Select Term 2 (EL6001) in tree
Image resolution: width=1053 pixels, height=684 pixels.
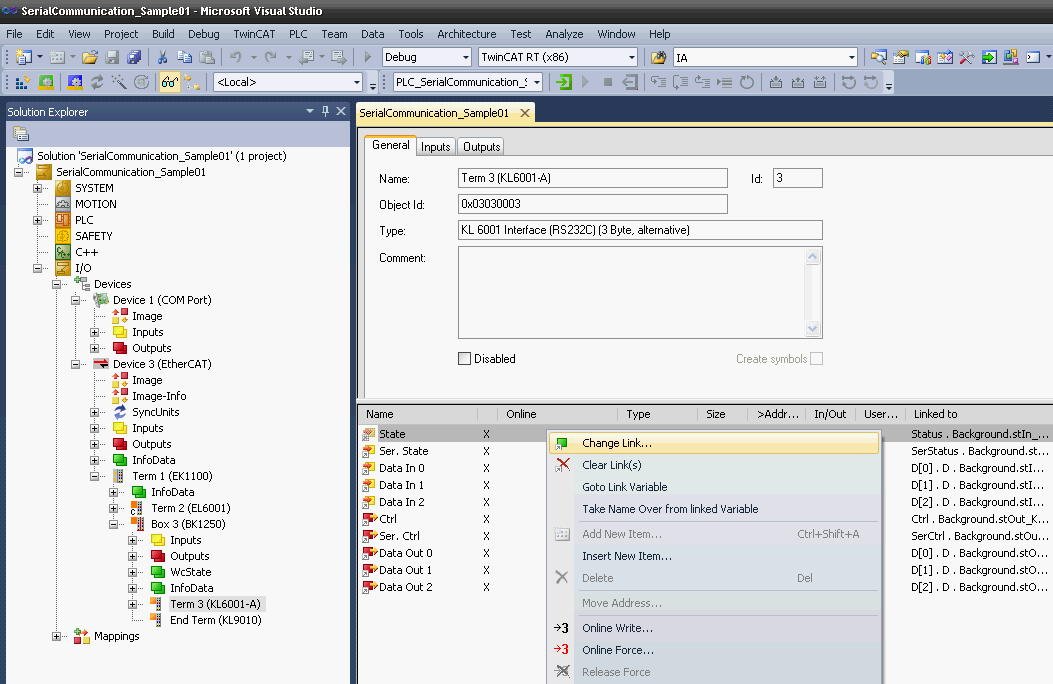pyautogui.click(x=191, y=508)
